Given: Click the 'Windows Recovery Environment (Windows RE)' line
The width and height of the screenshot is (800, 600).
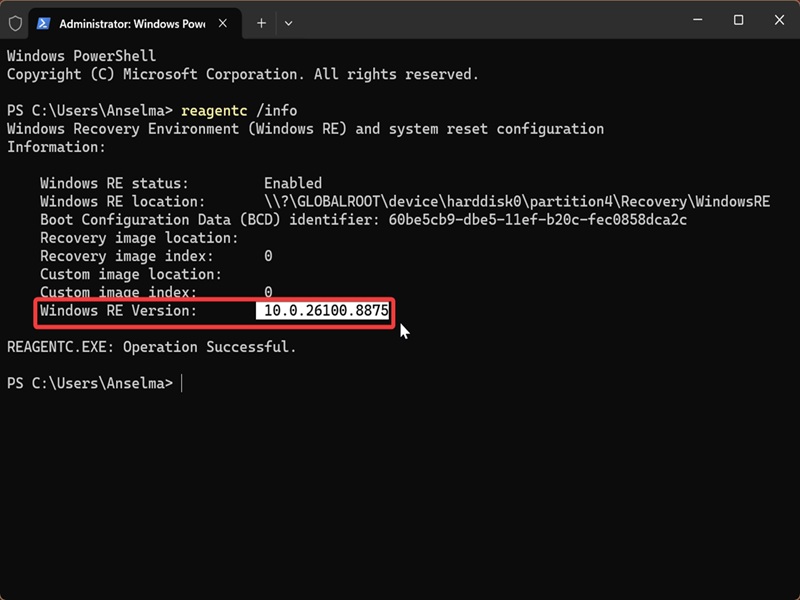Looking at the screenshot, I should click(x=305, y=129).
